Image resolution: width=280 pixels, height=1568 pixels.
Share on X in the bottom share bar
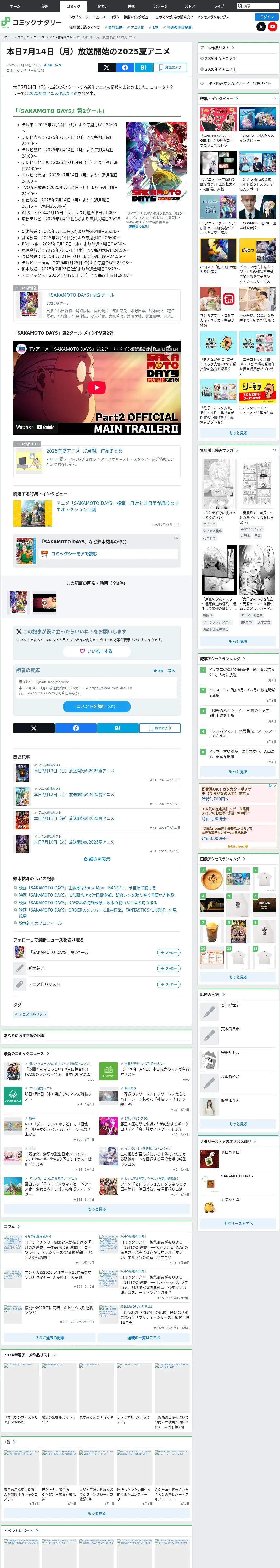coord(33,728)
